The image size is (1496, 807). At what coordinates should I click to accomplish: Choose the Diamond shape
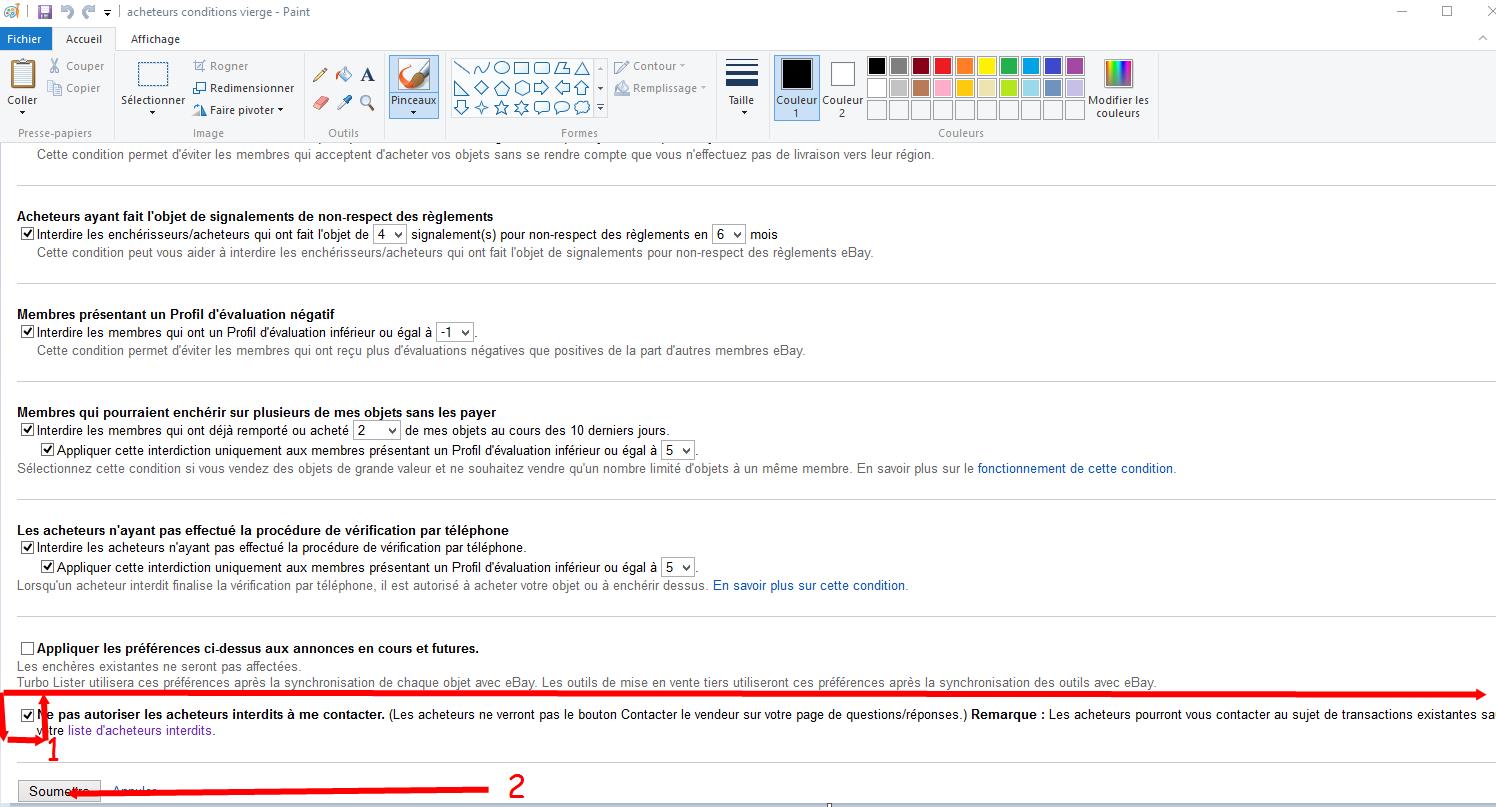[x=481, y=88]
